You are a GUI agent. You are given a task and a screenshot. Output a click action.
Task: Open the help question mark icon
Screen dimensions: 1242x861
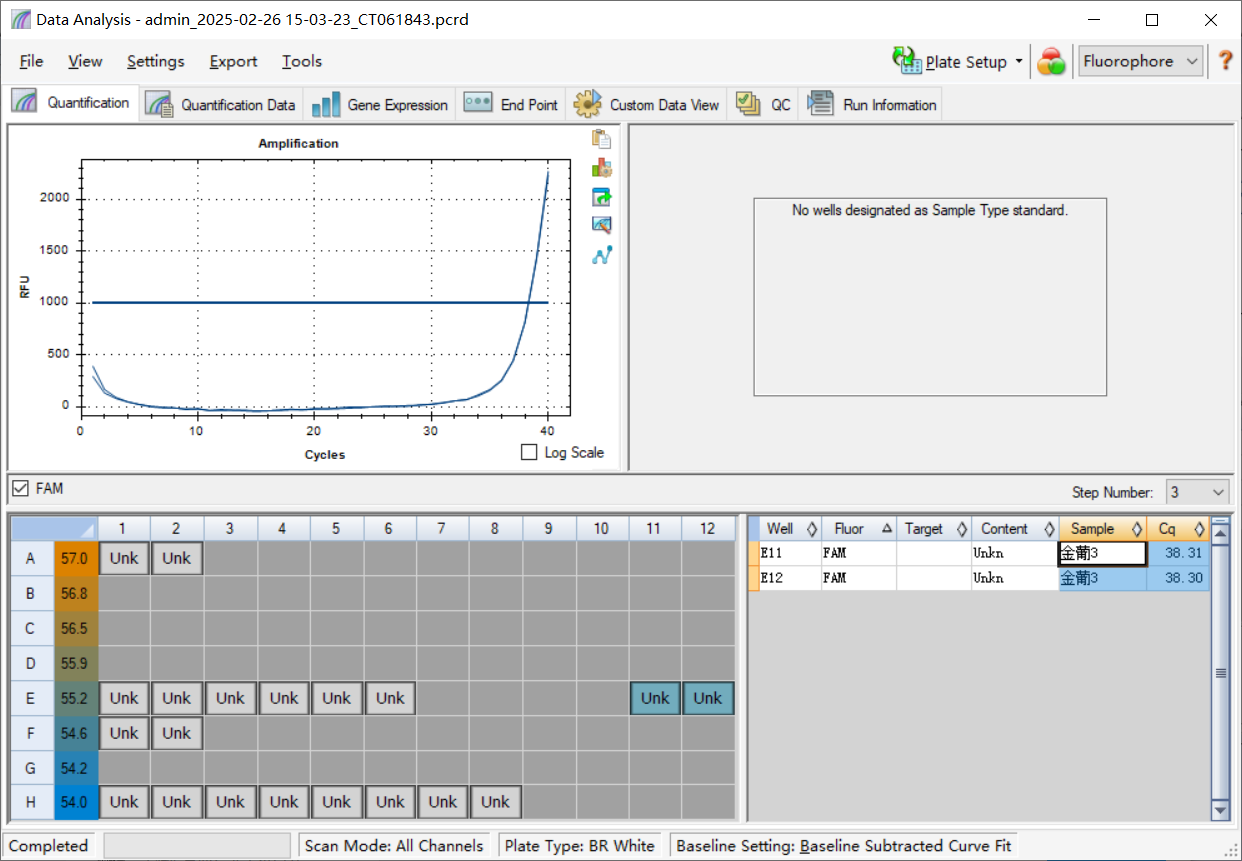(1225, 61)
